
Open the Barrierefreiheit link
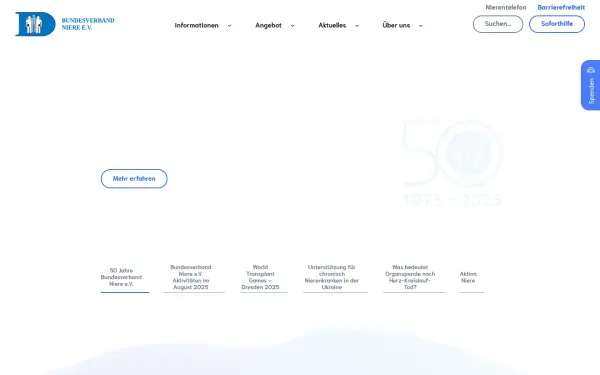tap(561, 7)
